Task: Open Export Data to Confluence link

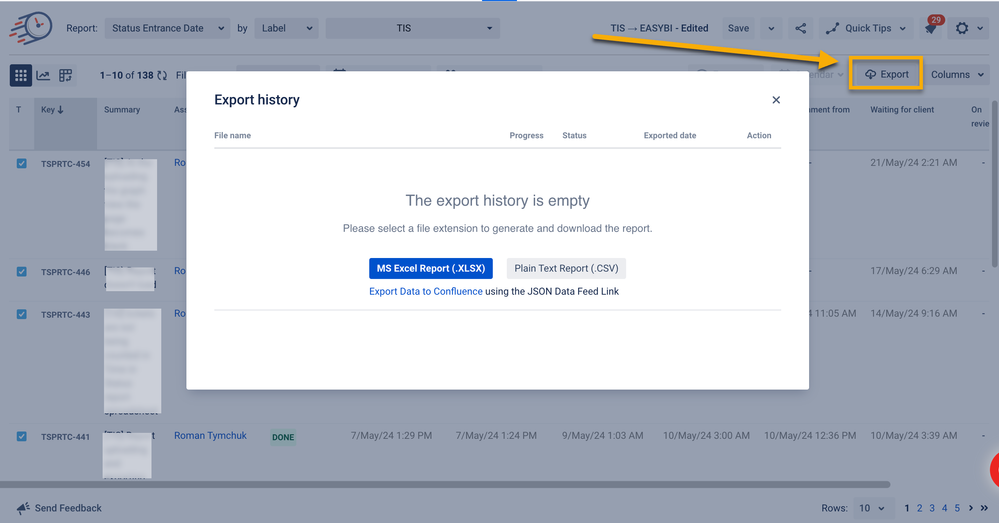Action: [x=426, y=291]
